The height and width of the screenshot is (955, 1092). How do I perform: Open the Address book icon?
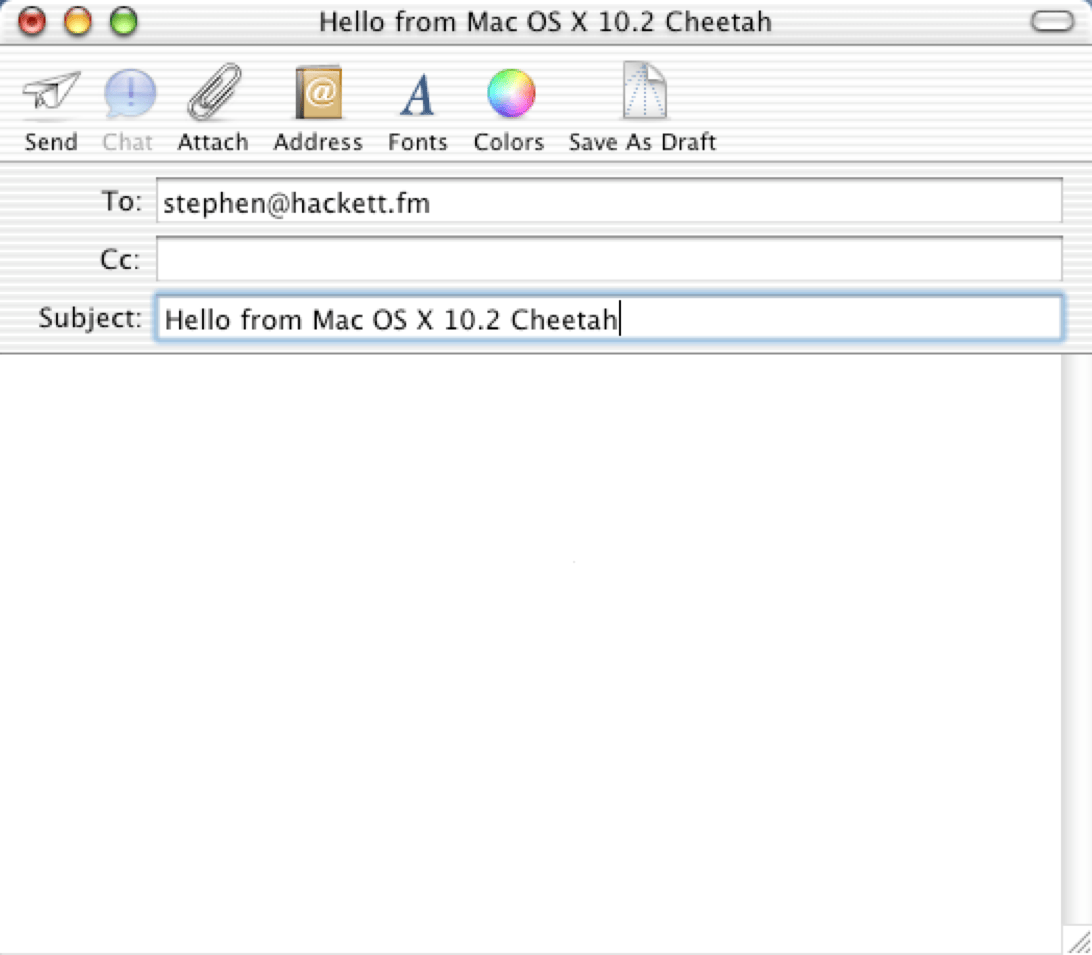click(318, 108)
